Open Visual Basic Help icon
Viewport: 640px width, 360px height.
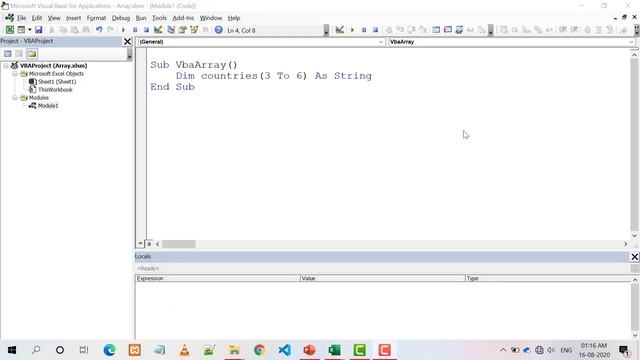coord(219,30)
